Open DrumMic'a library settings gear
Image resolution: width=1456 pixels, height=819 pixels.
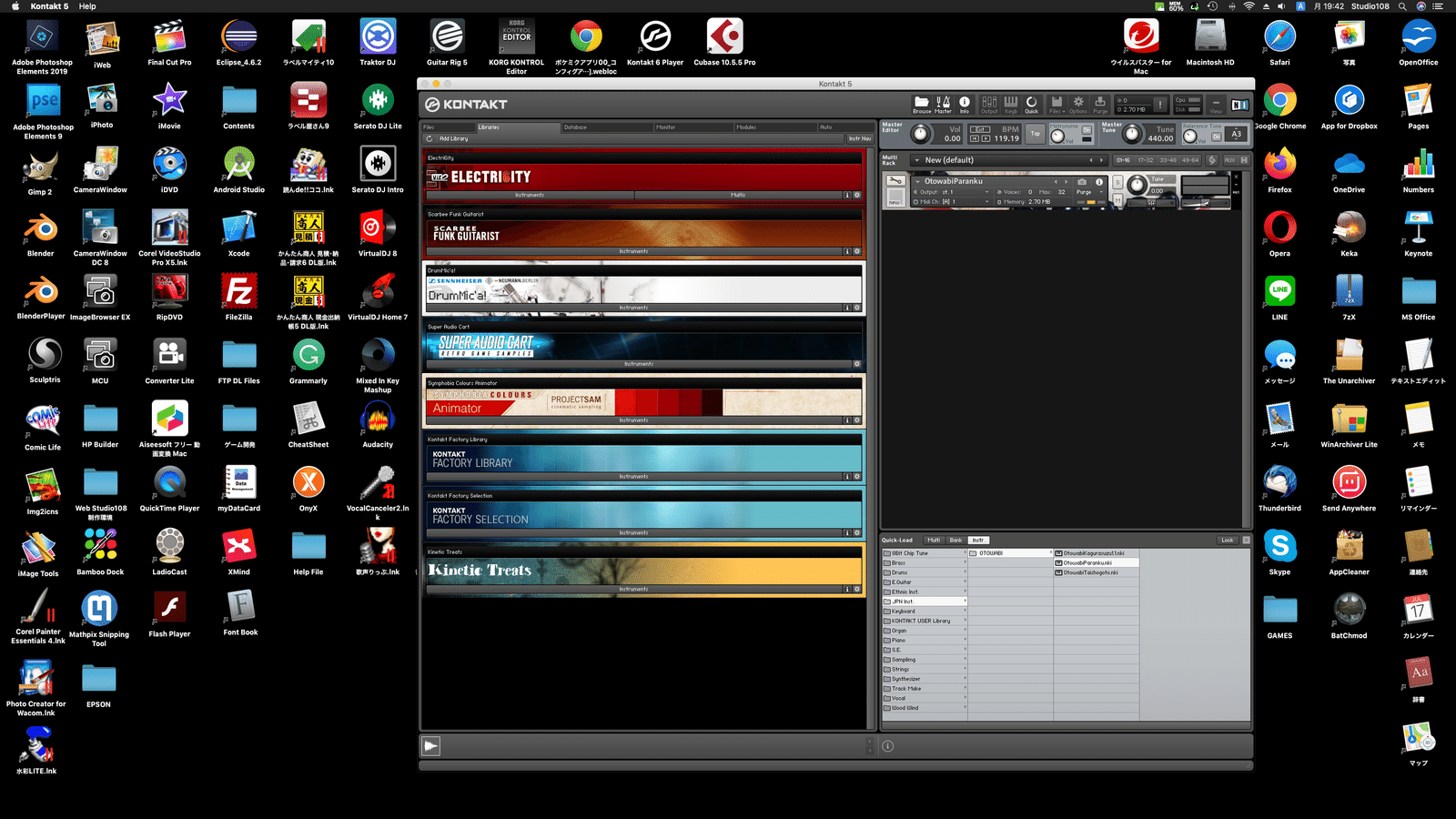[x=857, y=308]
